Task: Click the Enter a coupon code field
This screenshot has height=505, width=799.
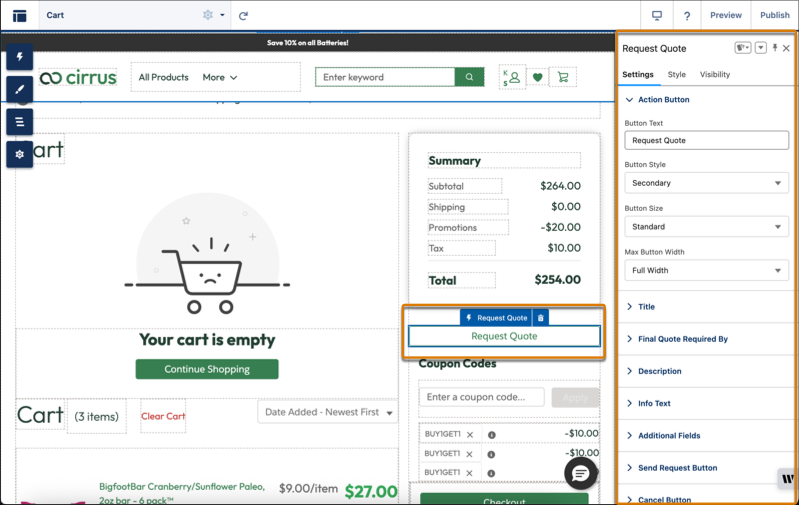Action: coord(482,397)
